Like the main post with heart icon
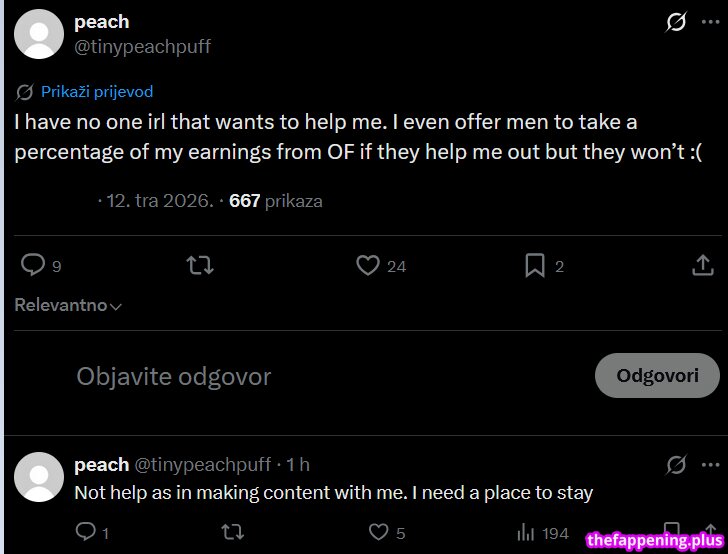This screenshot has width=728, height=554. pyautogui.click(x=368, y=265)
